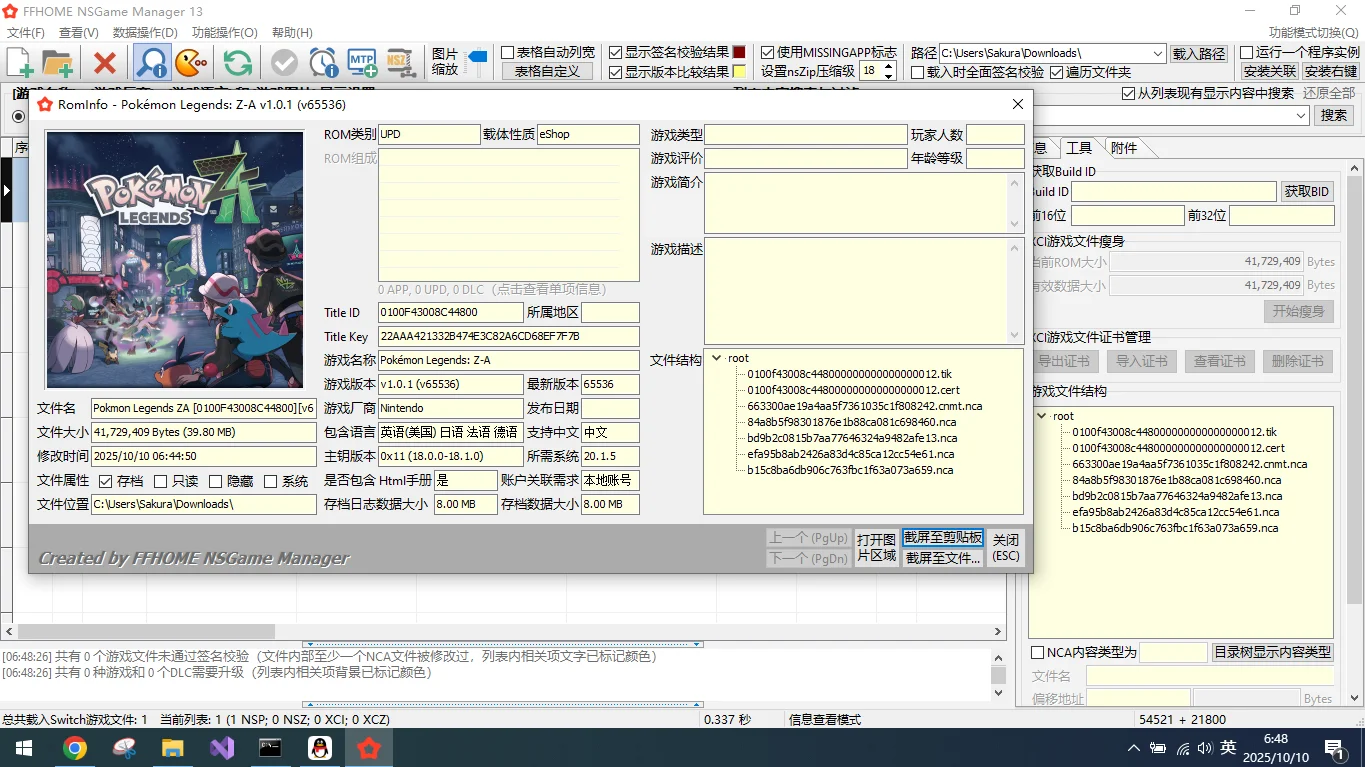The height and width of the screenshot is (767, 1365).
Task: Open the 路径 path dropdown
Action: [x=1158, y=53]
